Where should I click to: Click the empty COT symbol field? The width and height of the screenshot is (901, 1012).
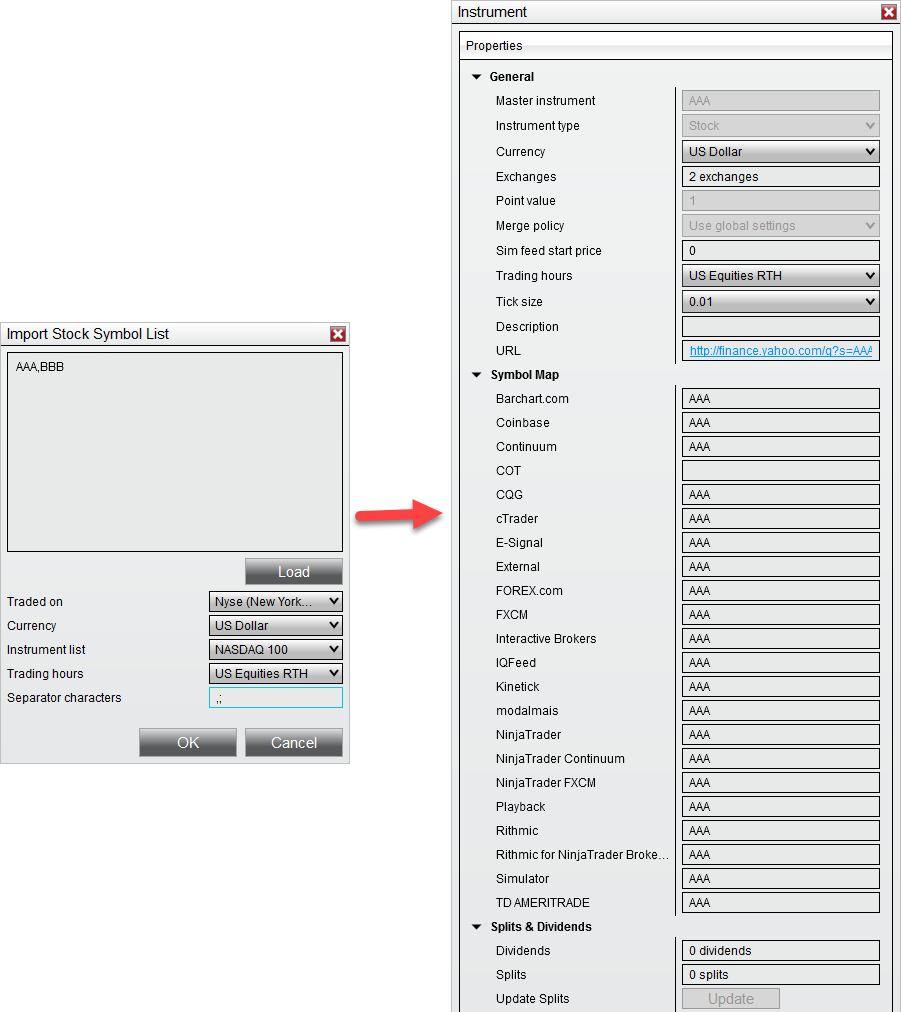coord(780,471)
